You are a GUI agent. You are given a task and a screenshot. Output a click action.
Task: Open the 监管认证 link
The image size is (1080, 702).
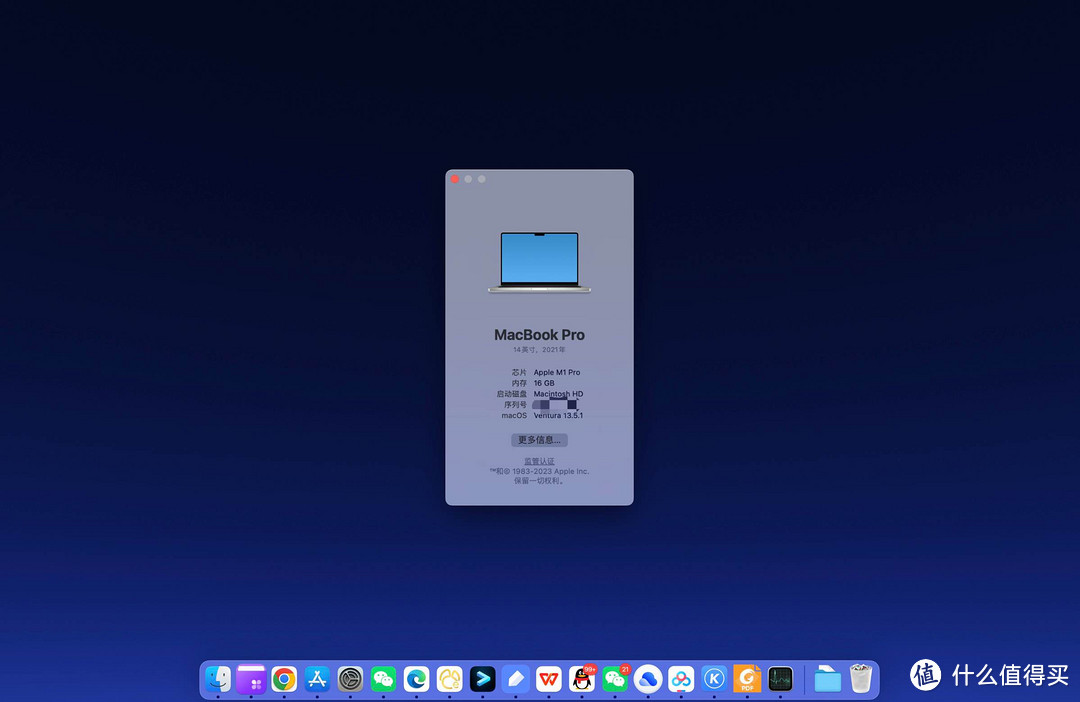pos(539,462)
